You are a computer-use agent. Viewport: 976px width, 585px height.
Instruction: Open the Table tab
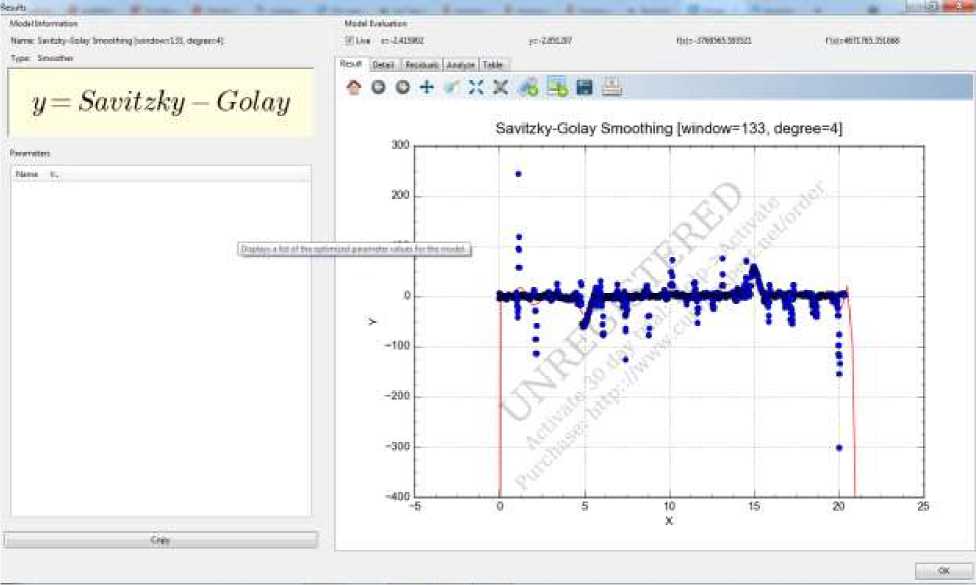click(x=493, y=64)
